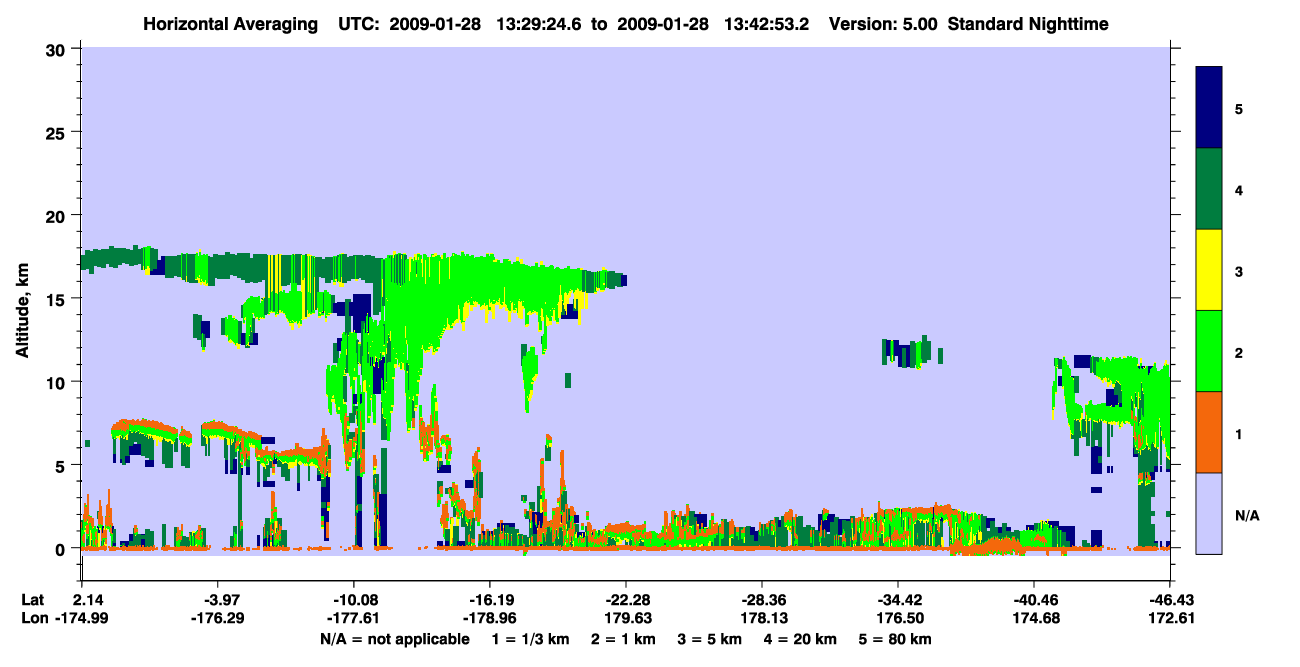Click longitude value 176.50
1300x667 pixels.
(x=901, y=618)
